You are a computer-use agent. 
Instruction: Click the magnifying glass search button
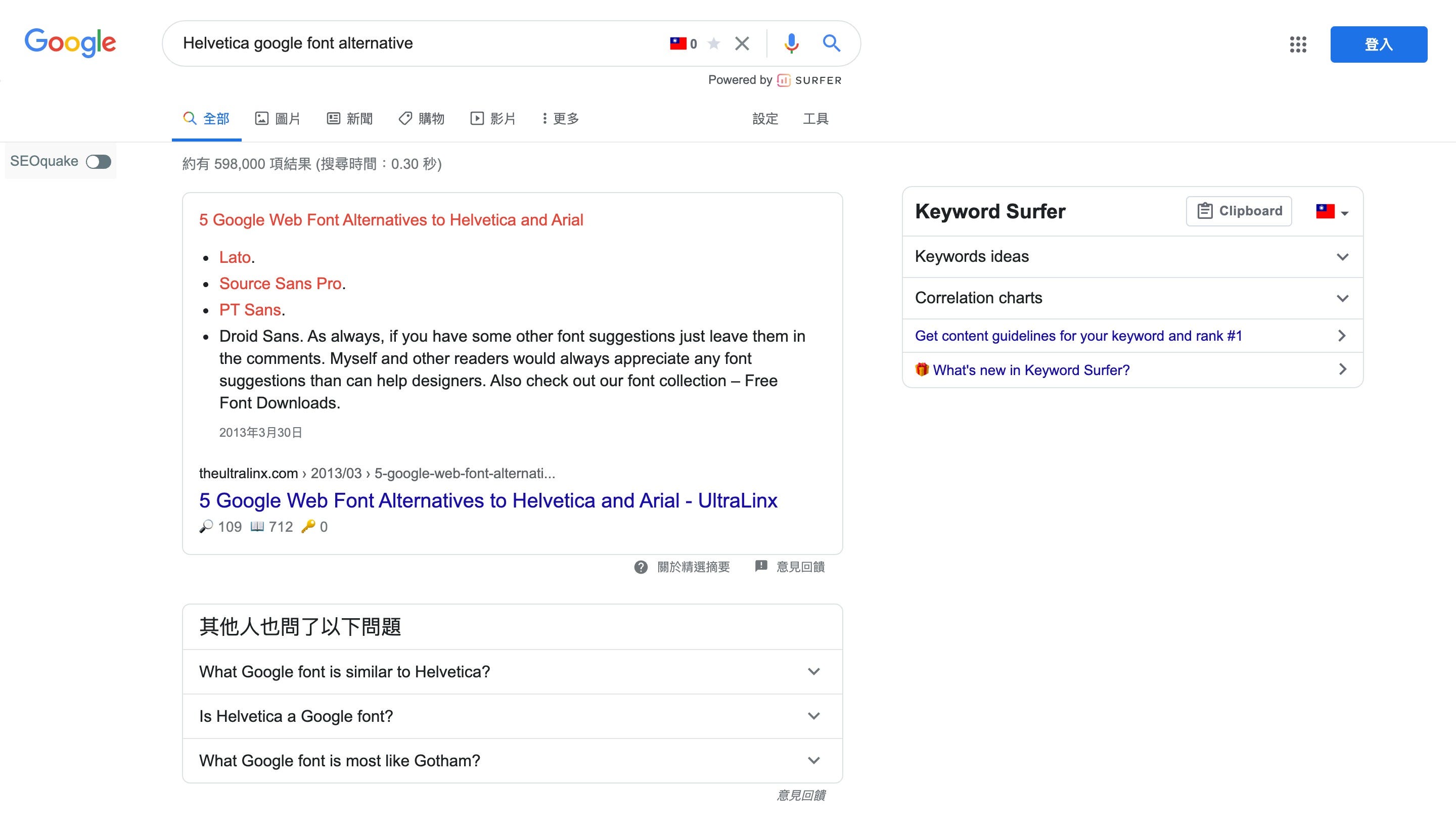831,43
